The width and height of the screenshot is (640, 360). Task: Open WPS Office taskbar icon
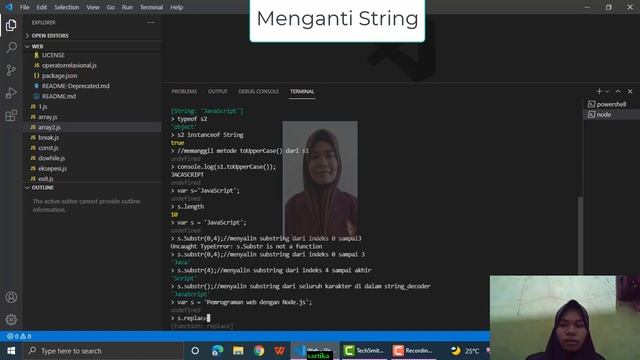[x=280, y=351]
